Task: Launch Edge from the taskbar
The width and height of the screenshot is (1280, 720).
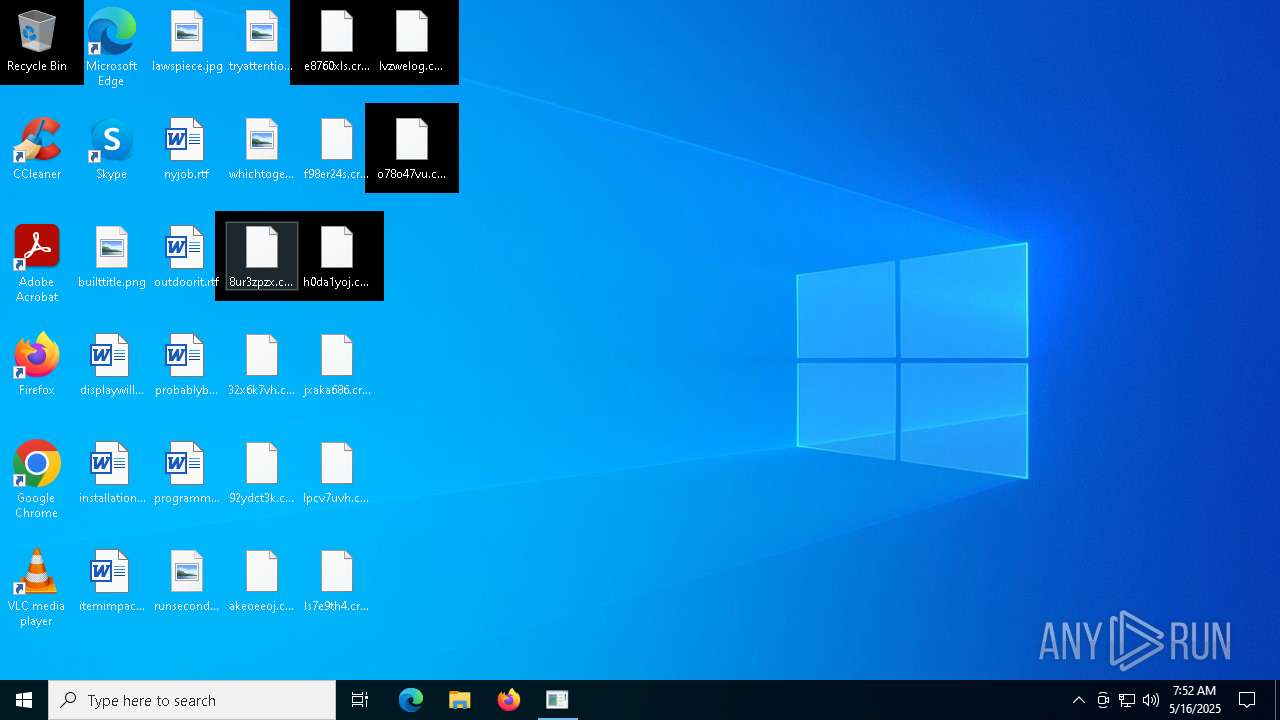Action: click(411, 700)
